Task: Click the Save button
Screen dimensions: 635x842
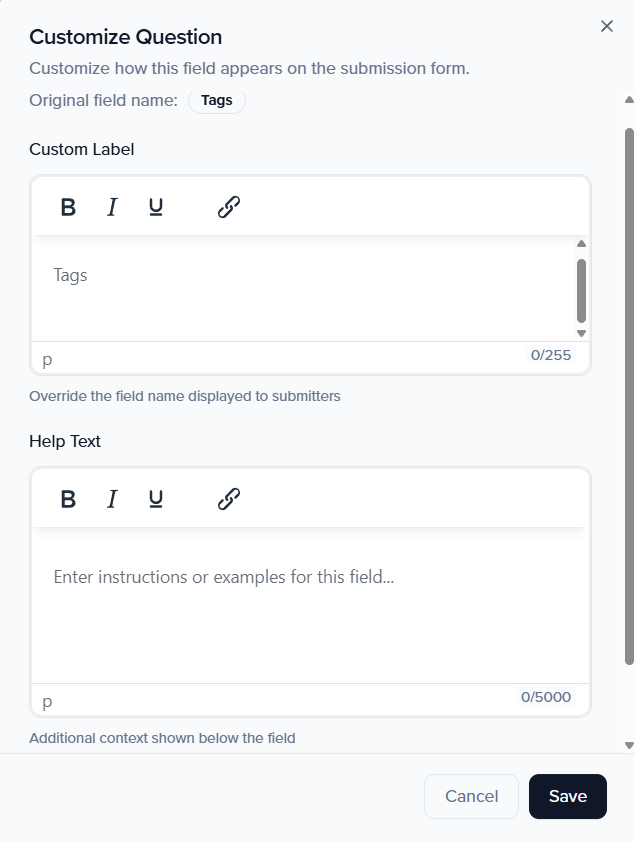Action: coord(567,796)
